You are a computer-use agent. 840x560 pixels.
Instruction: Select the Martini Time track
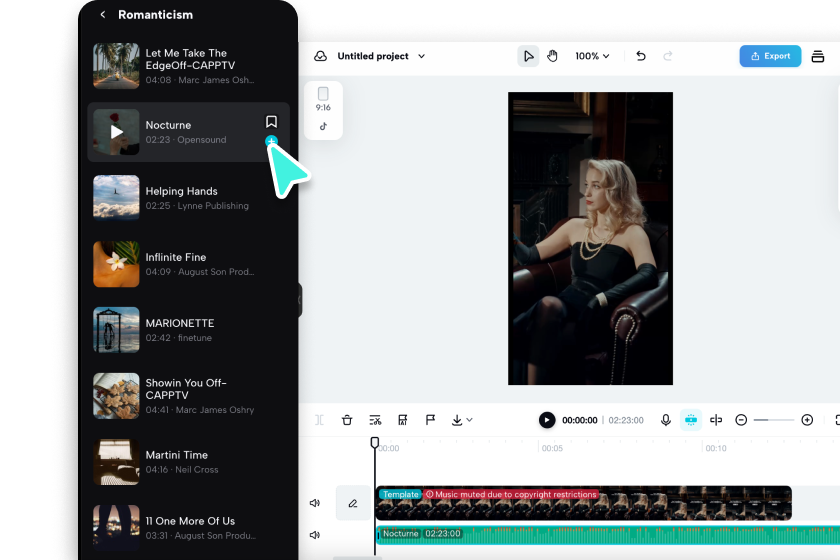(188, 462)
